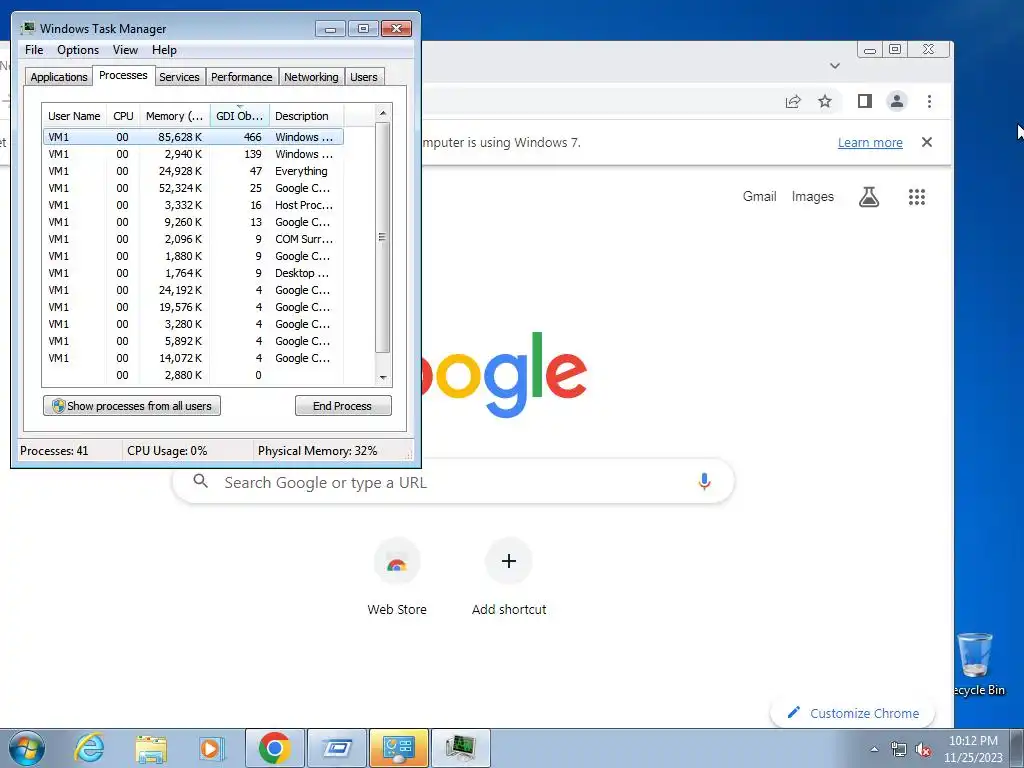This screenshot has height=768, width=1024.
Task: Dismiss the Windows 7 info bar
Action: pyautogui.click(x=927, y=142)
